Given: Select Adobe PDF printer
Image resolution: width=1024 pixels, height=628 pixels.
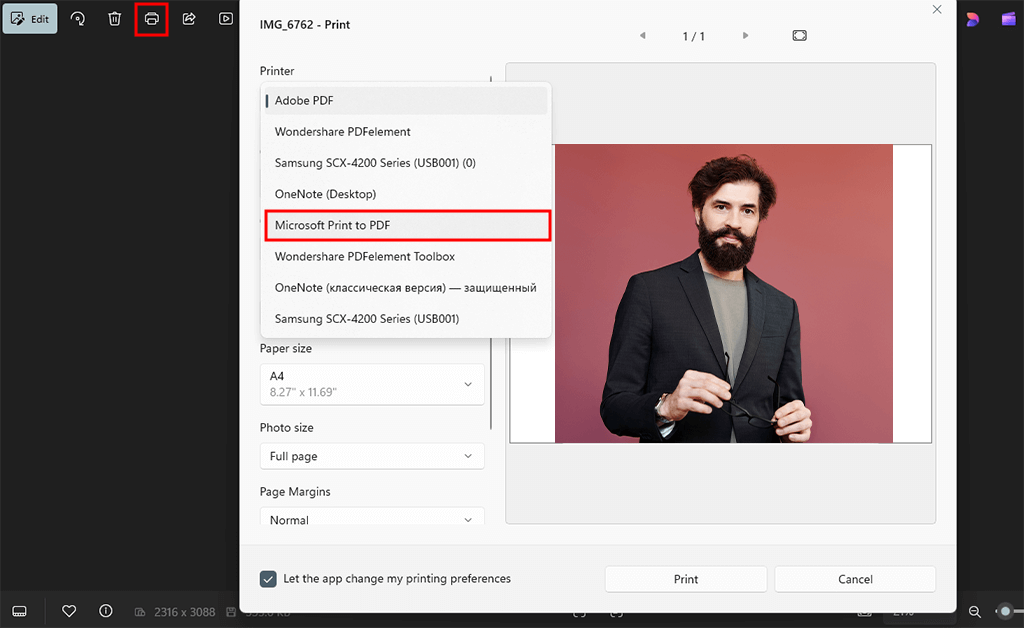Looking at the screenshot, I should pos(406,101).
